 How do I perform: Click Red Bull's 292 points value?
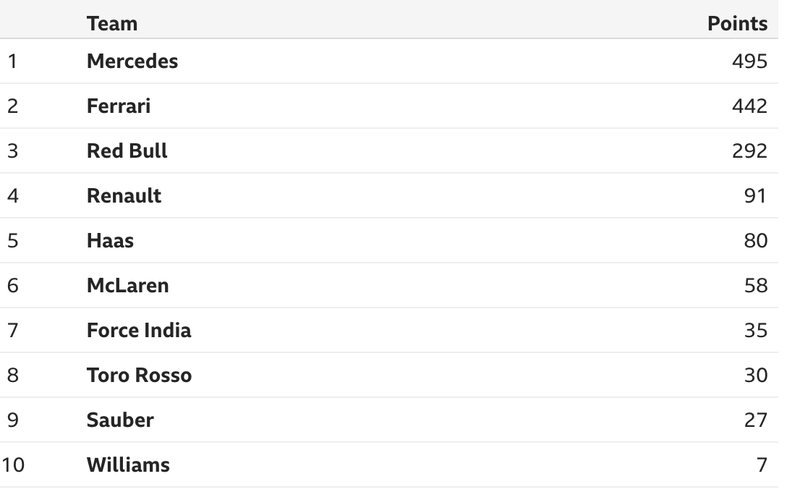pos(749,151)
